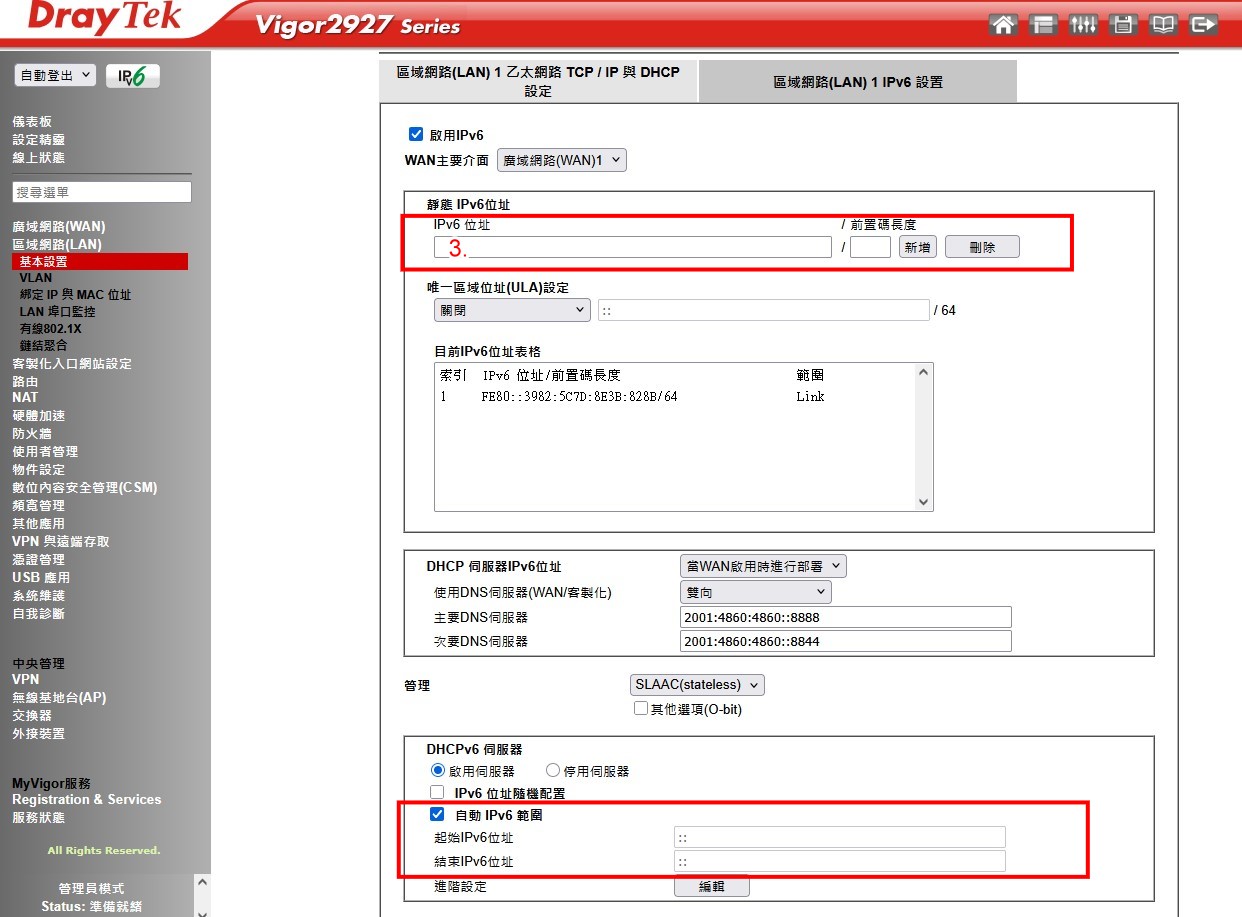This screenshot has width=1242, height=917.
Task: Click the IPv6 badge button in sidebar
Action: click(133, 77)
